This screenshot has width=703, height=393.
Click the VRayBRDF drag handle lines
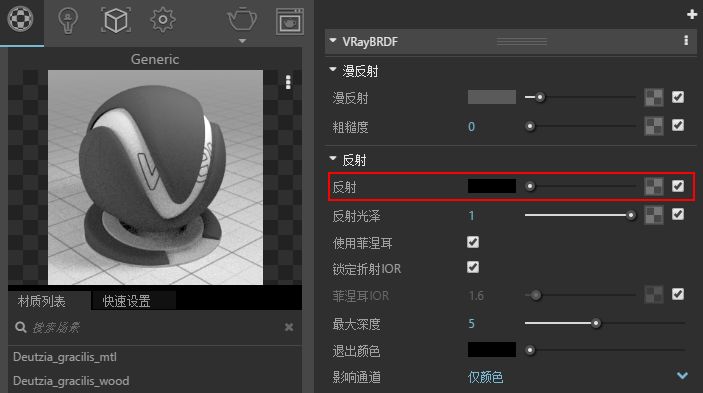[521, 41]
